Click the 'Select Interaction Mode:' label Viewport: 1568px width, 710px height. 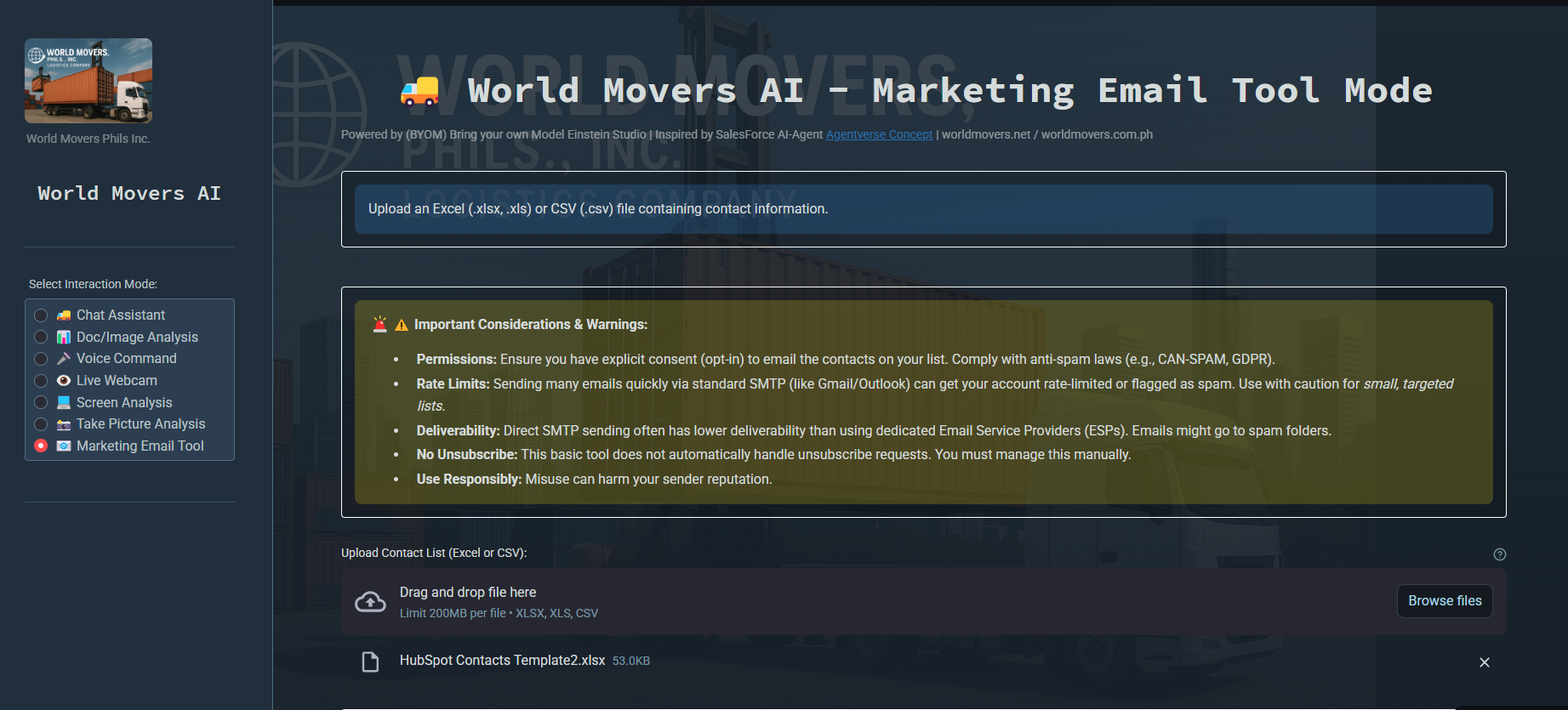pos(94,284)
